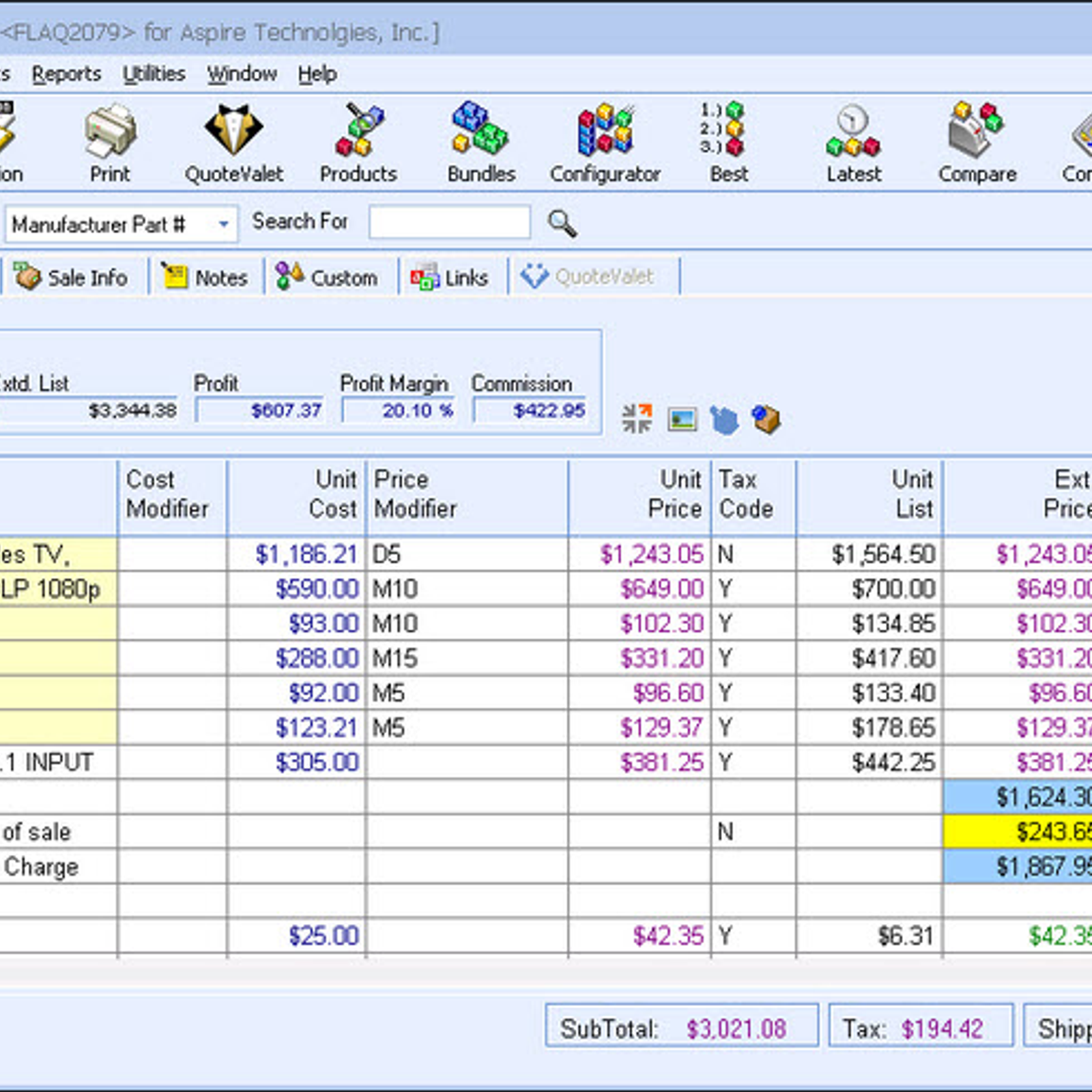1092x1092 pixels.
Task: Open the Links tab
Action: click(x=452, y=277)
